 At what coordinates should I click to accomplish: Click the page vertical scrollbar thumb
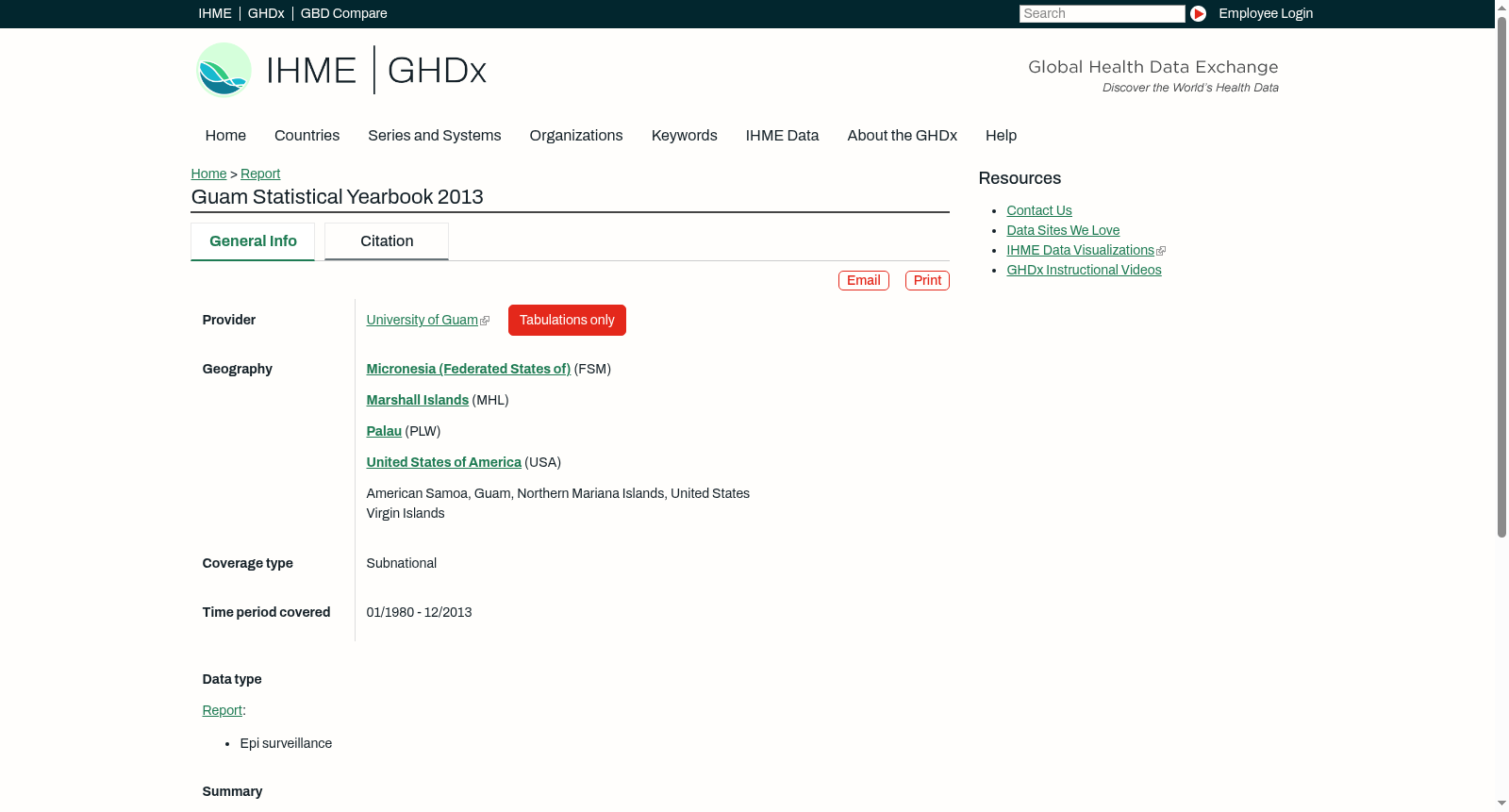click(1501, 276)
